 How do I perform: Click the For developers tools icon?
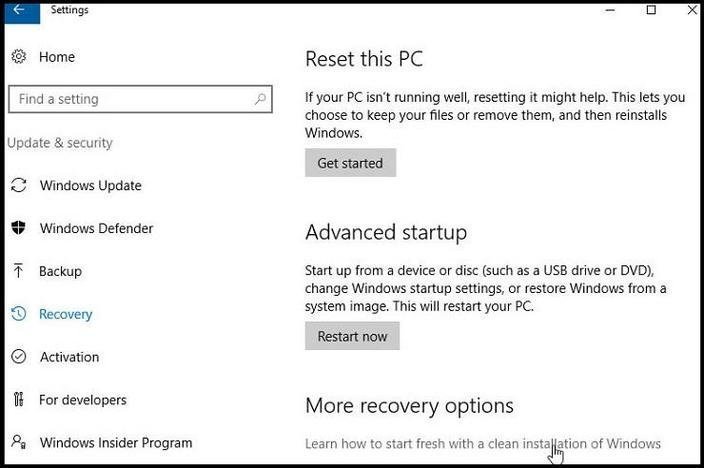(x=18, y=400)
